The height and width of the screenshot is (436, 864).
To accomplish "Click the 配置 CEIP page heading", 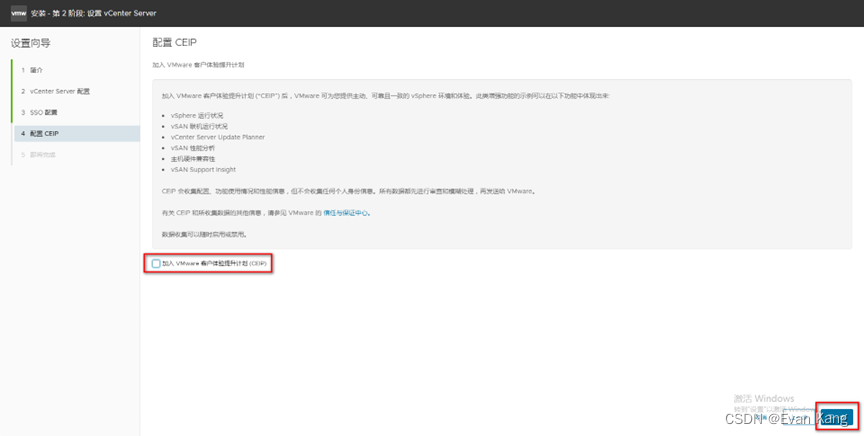I will tap(174, 43).
